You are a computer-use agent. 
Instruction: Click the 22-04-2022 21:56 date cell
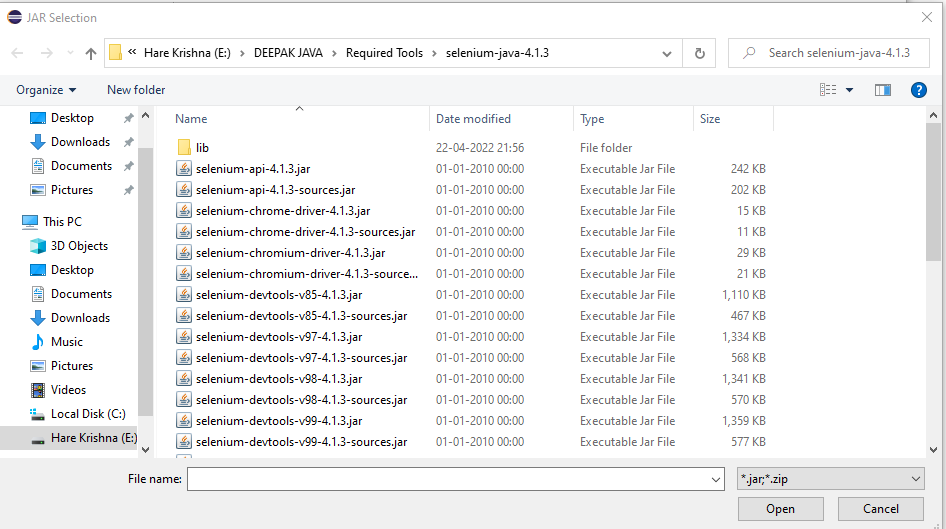[480, 148]
